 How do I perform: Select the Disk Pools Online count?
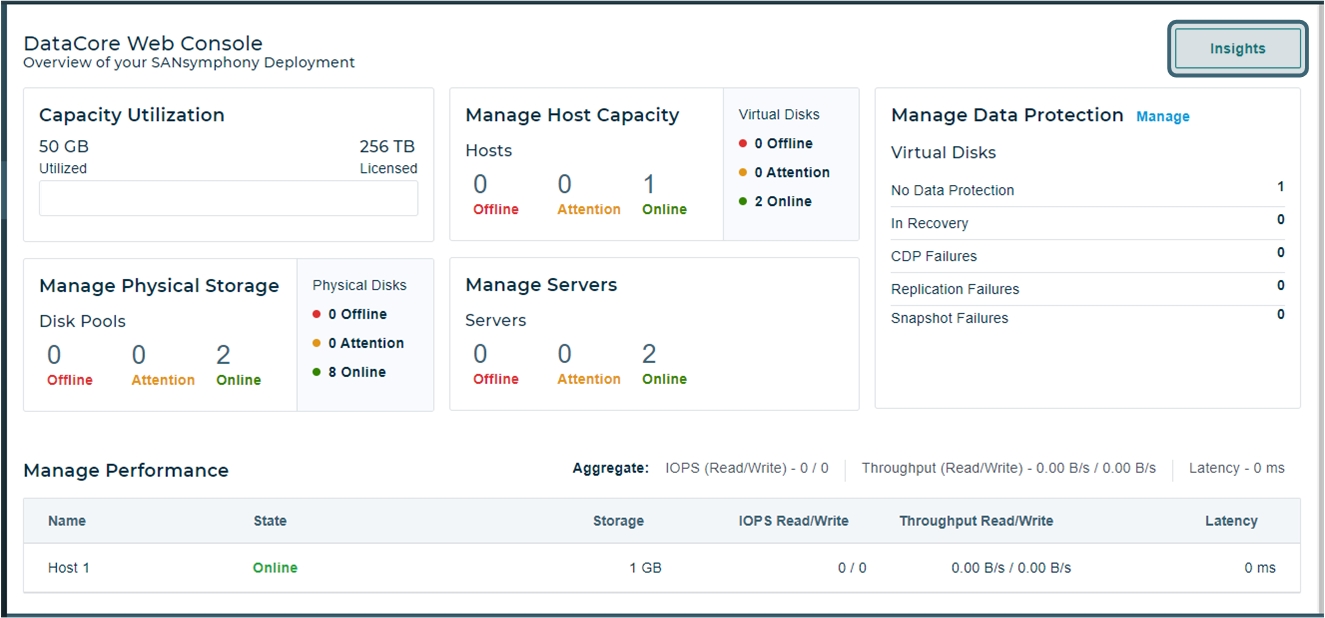tap(223, 355)
